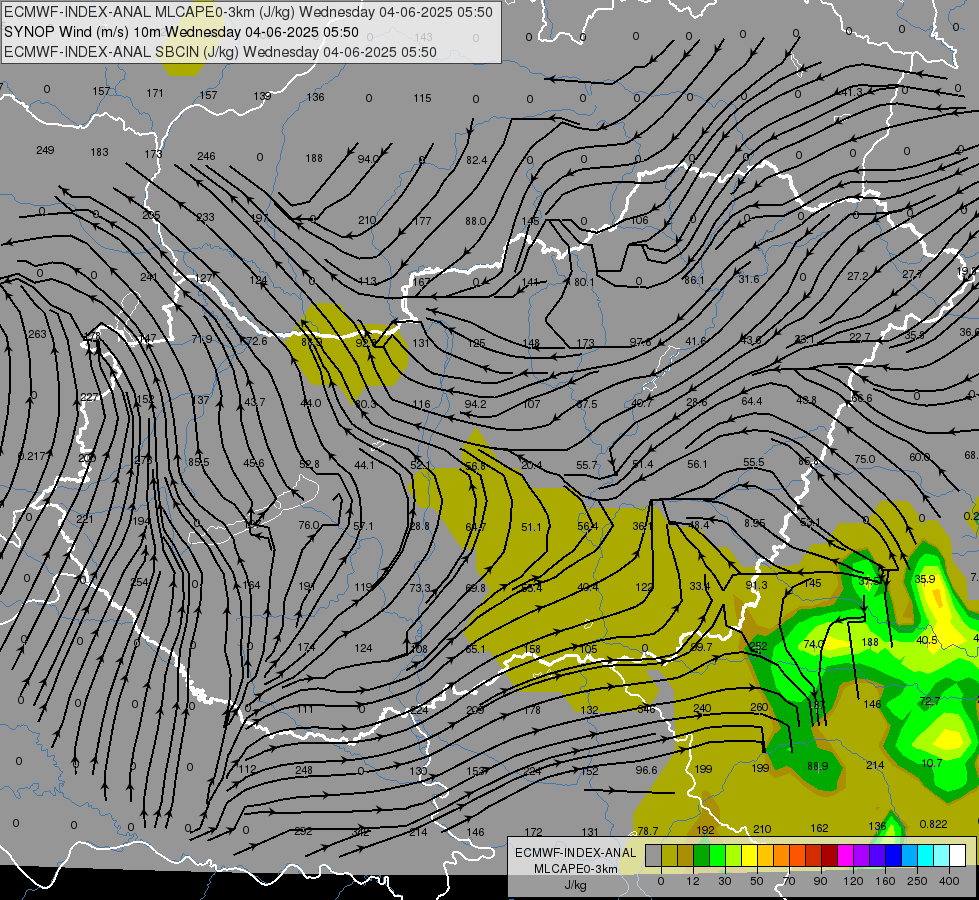Click the map value 0.217

pos(32,456)
